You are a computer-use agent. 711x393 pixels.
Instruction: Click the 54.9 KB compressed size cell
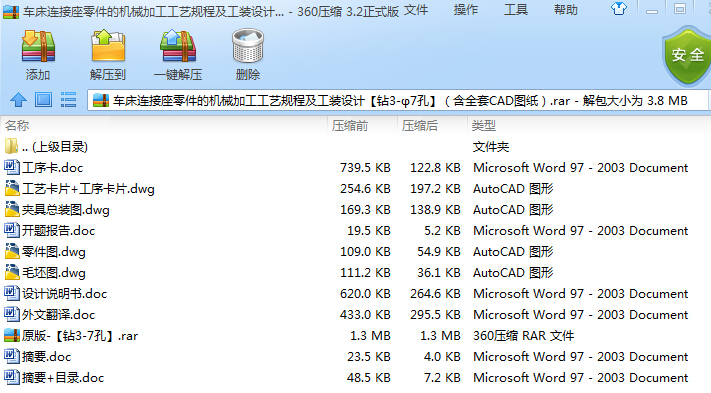click(x=438, y=252)
